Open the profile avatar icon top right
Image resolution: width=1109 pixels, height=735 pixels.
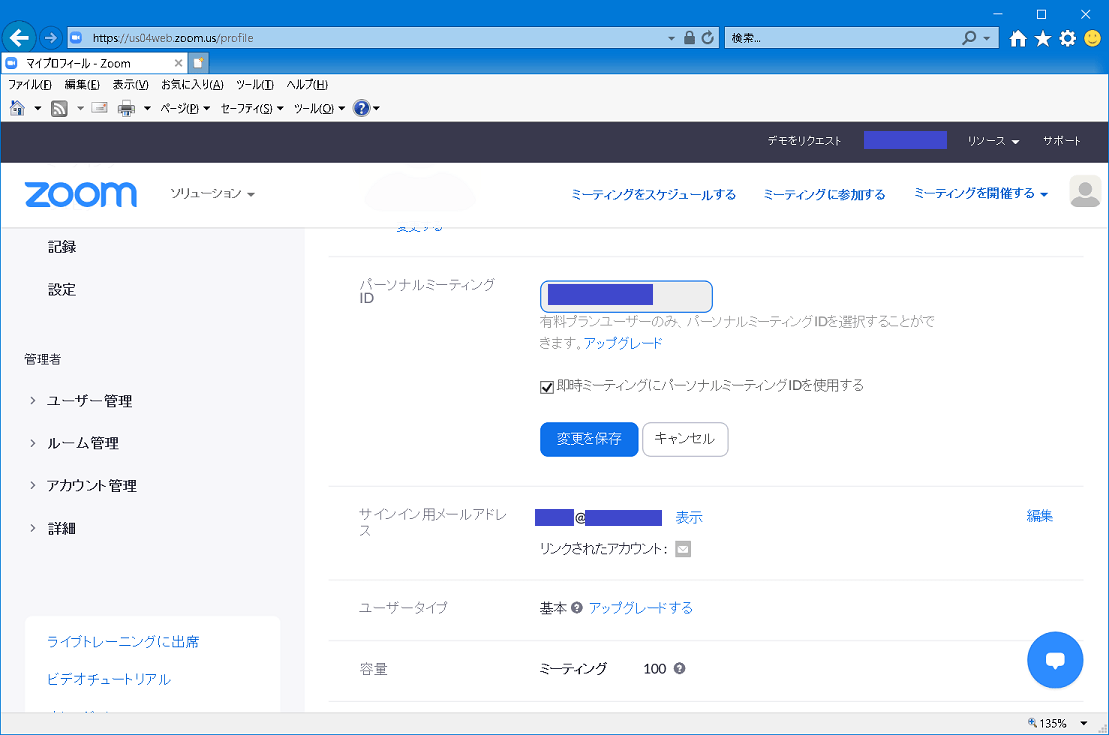click(x=1084, y=191)
